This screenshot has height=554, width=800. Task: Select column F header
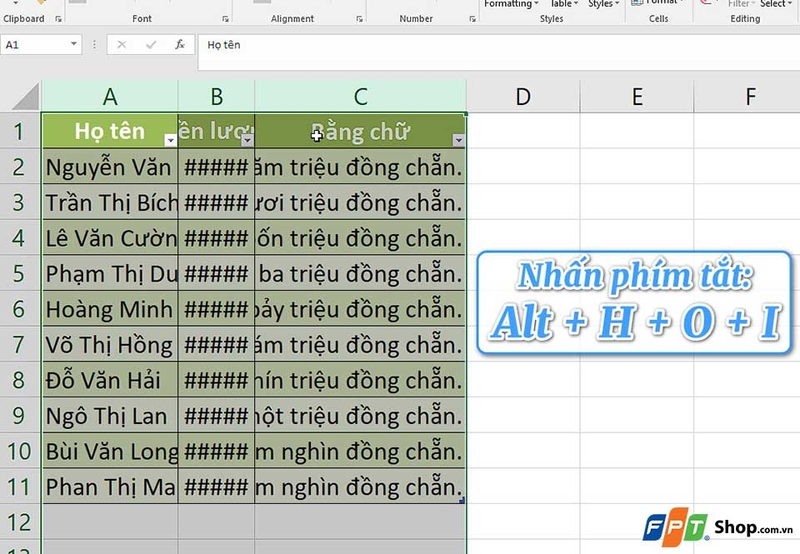[x=747, y=96]
